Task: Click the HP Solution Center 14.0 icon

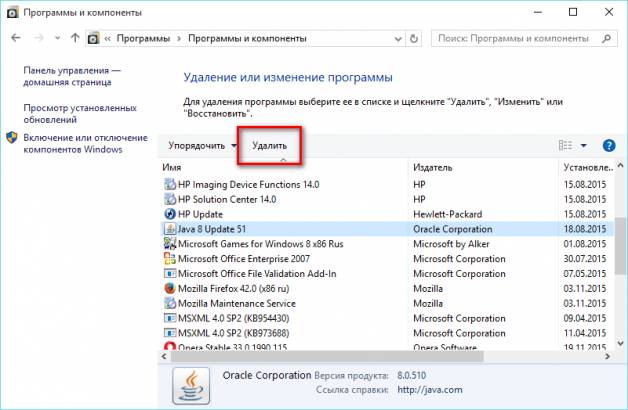Action: (168, 199)
